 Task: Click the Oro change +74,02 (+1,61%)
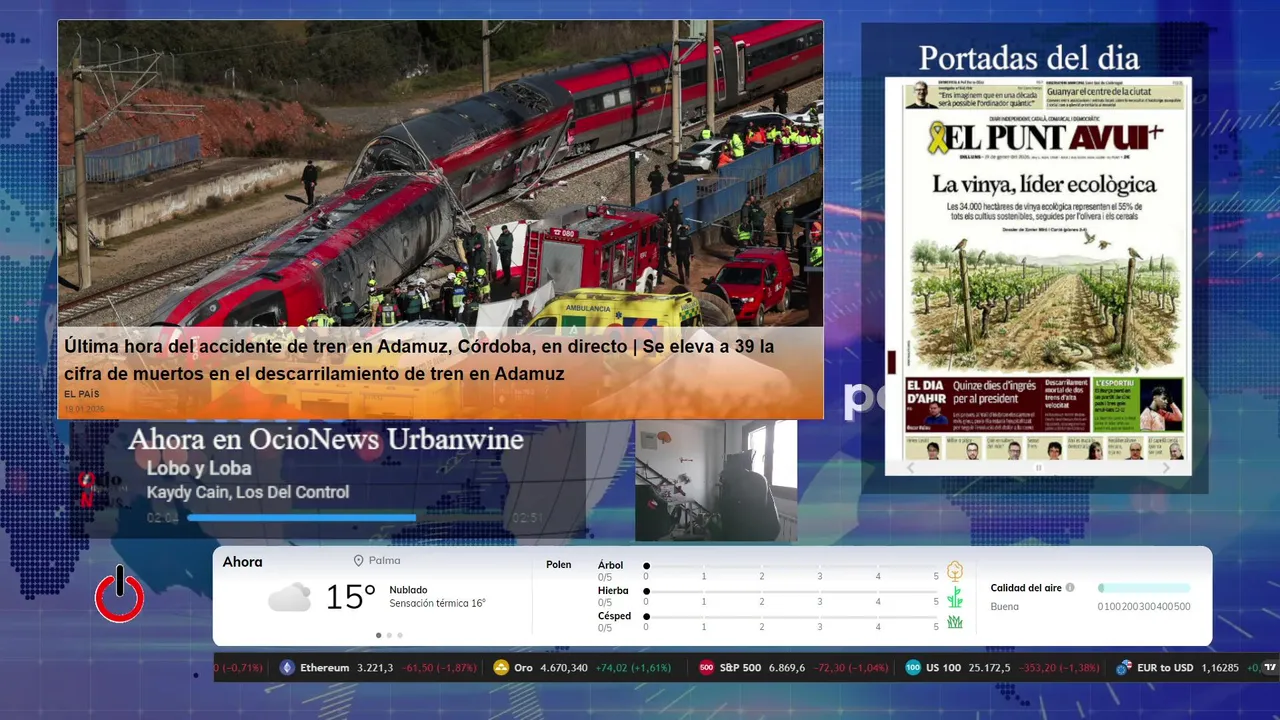tap(633, 668)
